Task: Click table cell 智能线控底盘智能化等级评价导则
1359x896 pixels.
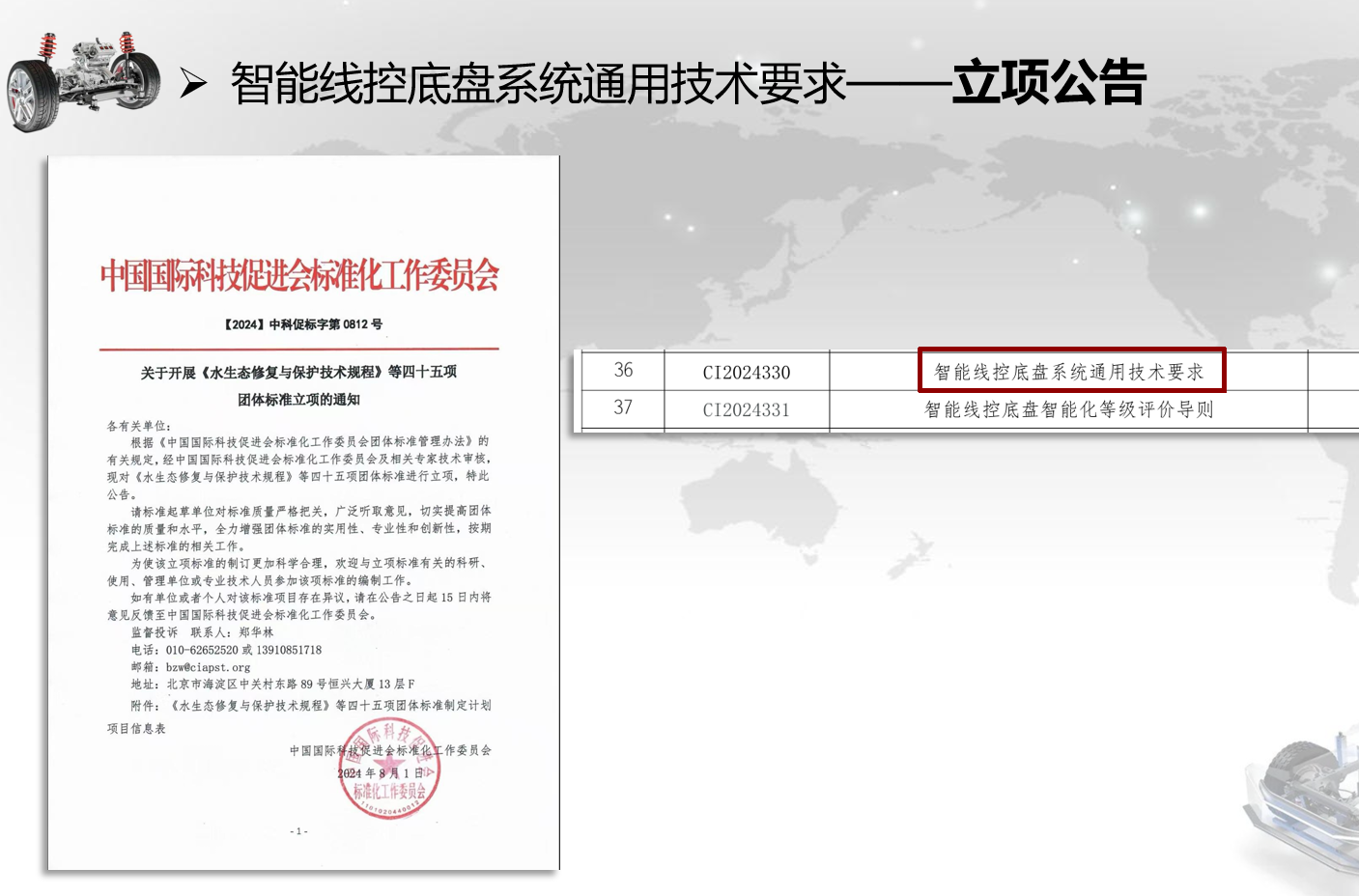Action: click(x=1069, y=409)
